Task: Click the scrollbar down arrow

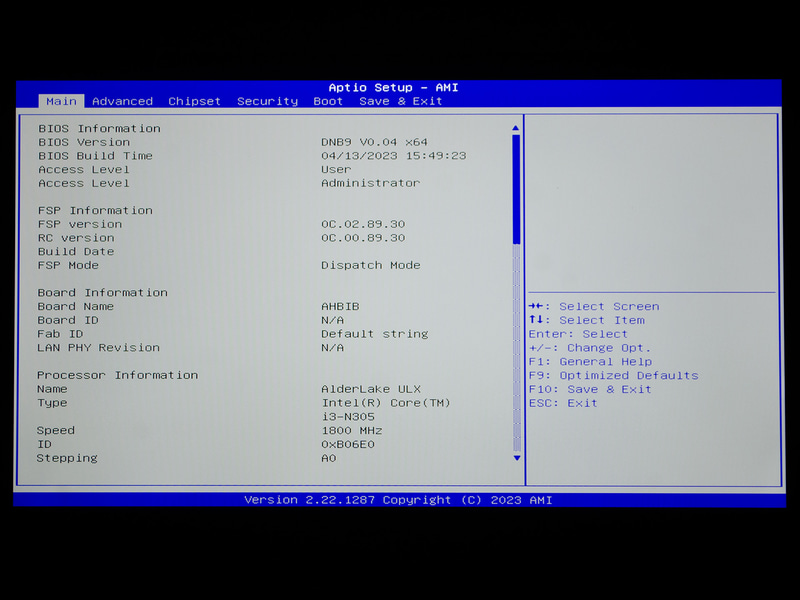Action: 515,459
